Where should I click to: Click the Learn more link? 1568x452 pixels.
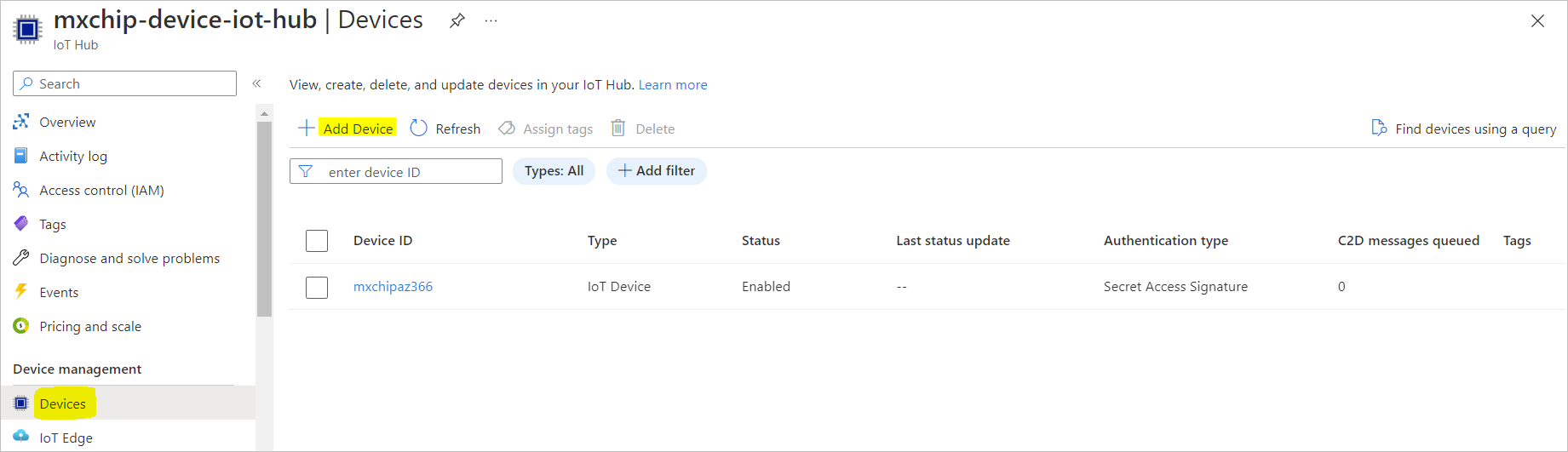coord(673,84)
